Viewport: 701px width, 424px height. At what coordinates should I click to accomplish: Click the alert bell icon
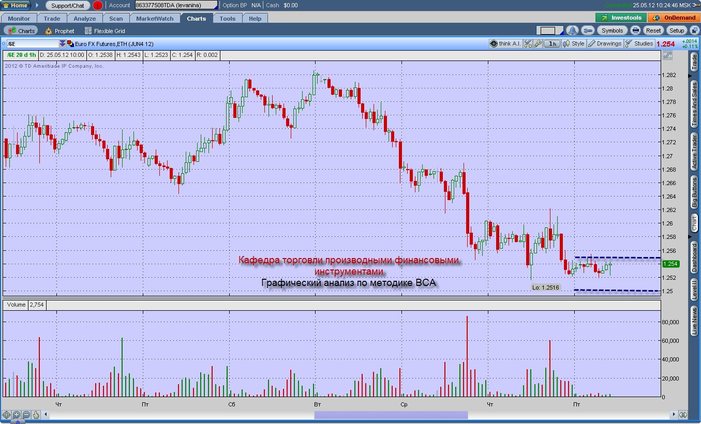(x=572, y=30)
